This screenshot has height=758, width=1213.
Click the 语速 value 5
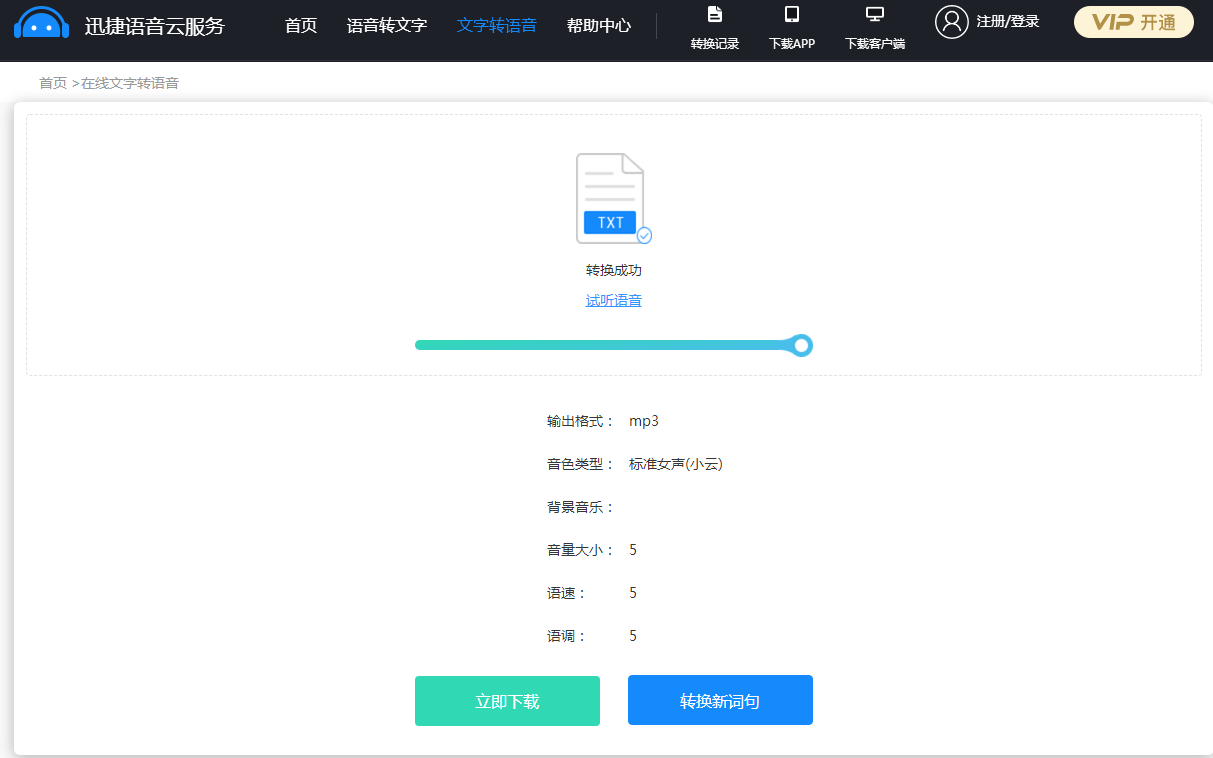pos(633,593)
